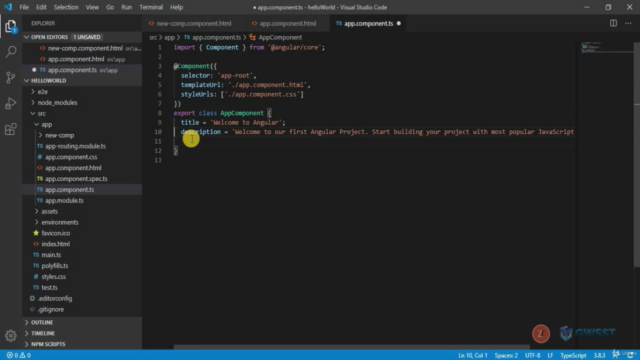Open the Edit menu

(x=41, y=7)
